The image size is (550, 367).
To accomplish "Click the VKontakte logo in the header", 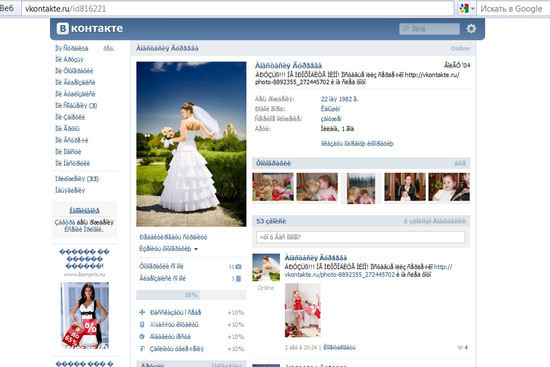I will [x=90, y=28].
